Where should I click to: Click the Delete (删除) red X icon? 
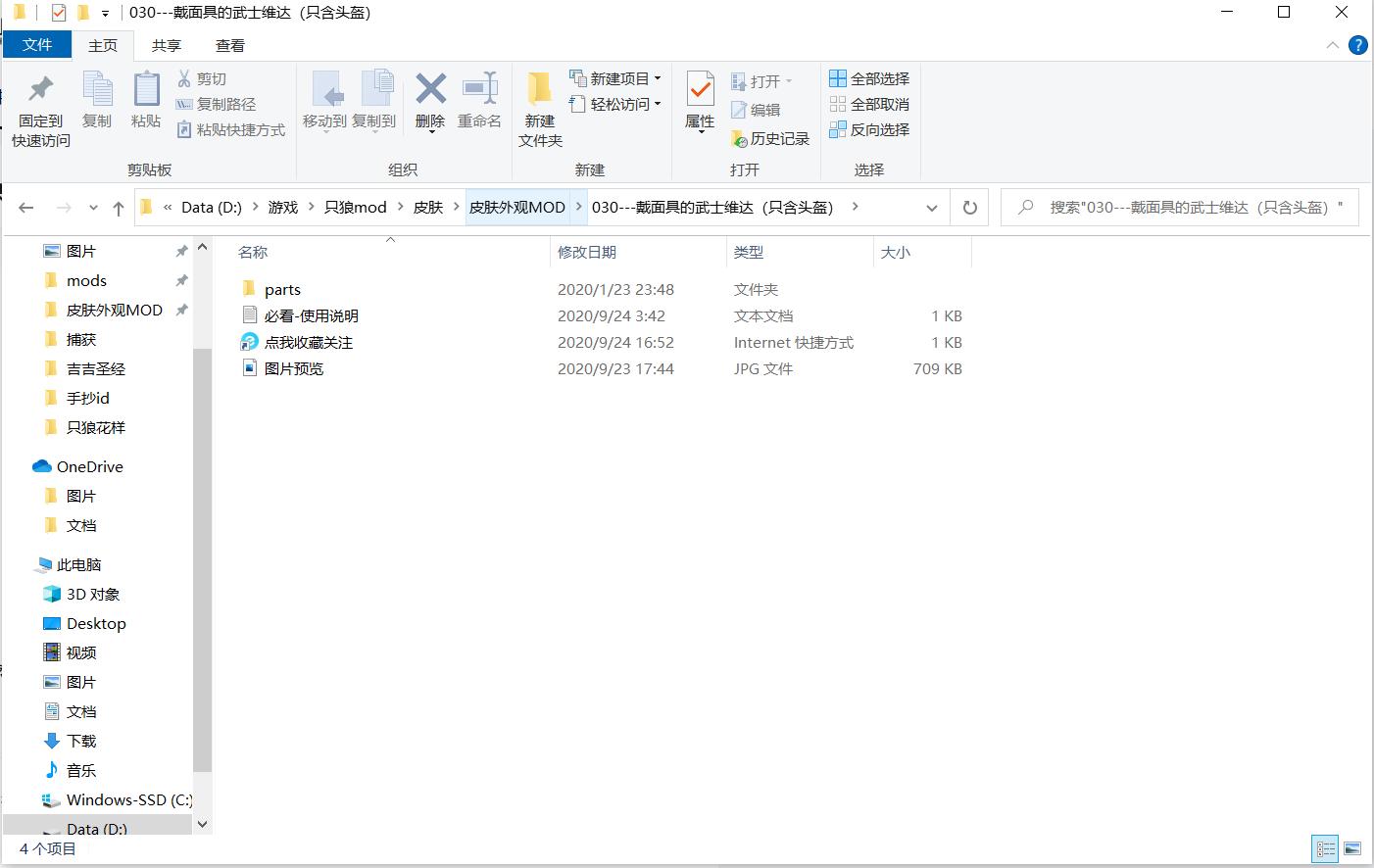coord(430,89)
